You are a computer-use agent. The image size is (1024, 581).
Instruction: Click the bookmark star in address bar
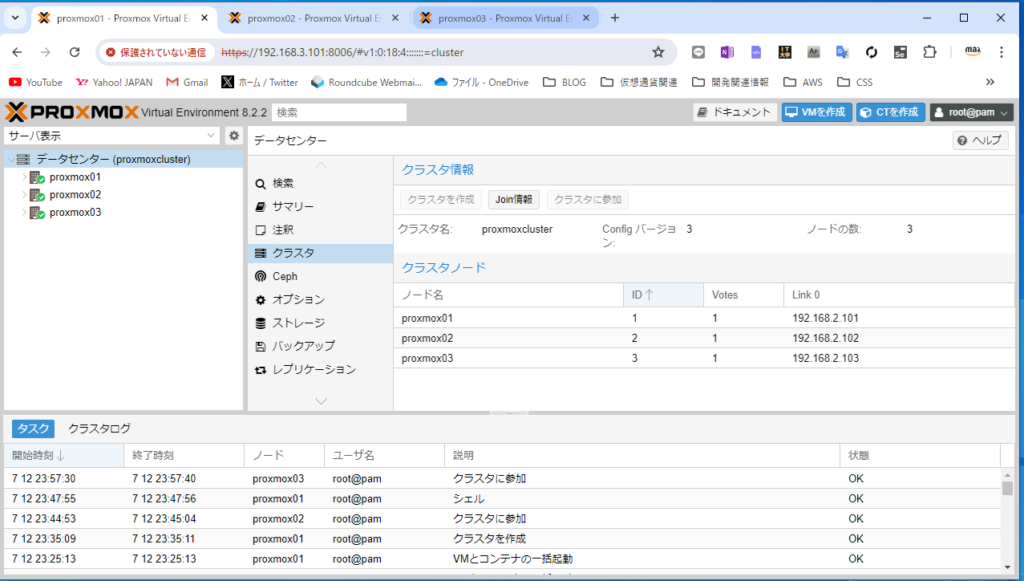(658, 52)
